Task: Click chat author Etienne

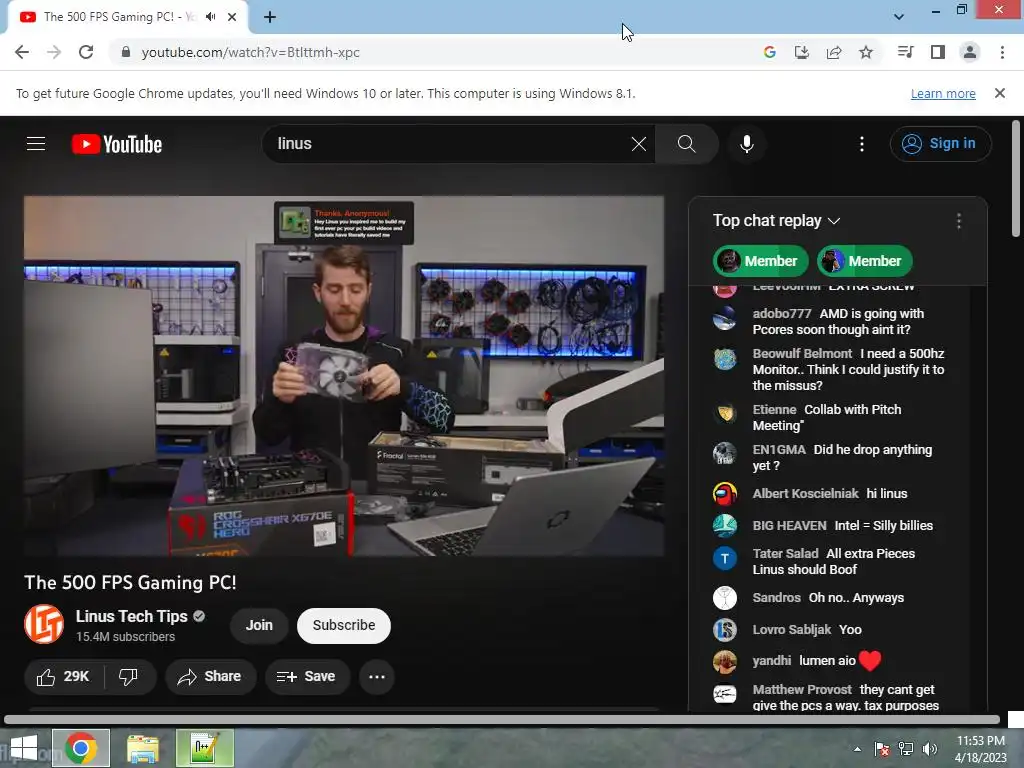Action: [x=774, y=409]
